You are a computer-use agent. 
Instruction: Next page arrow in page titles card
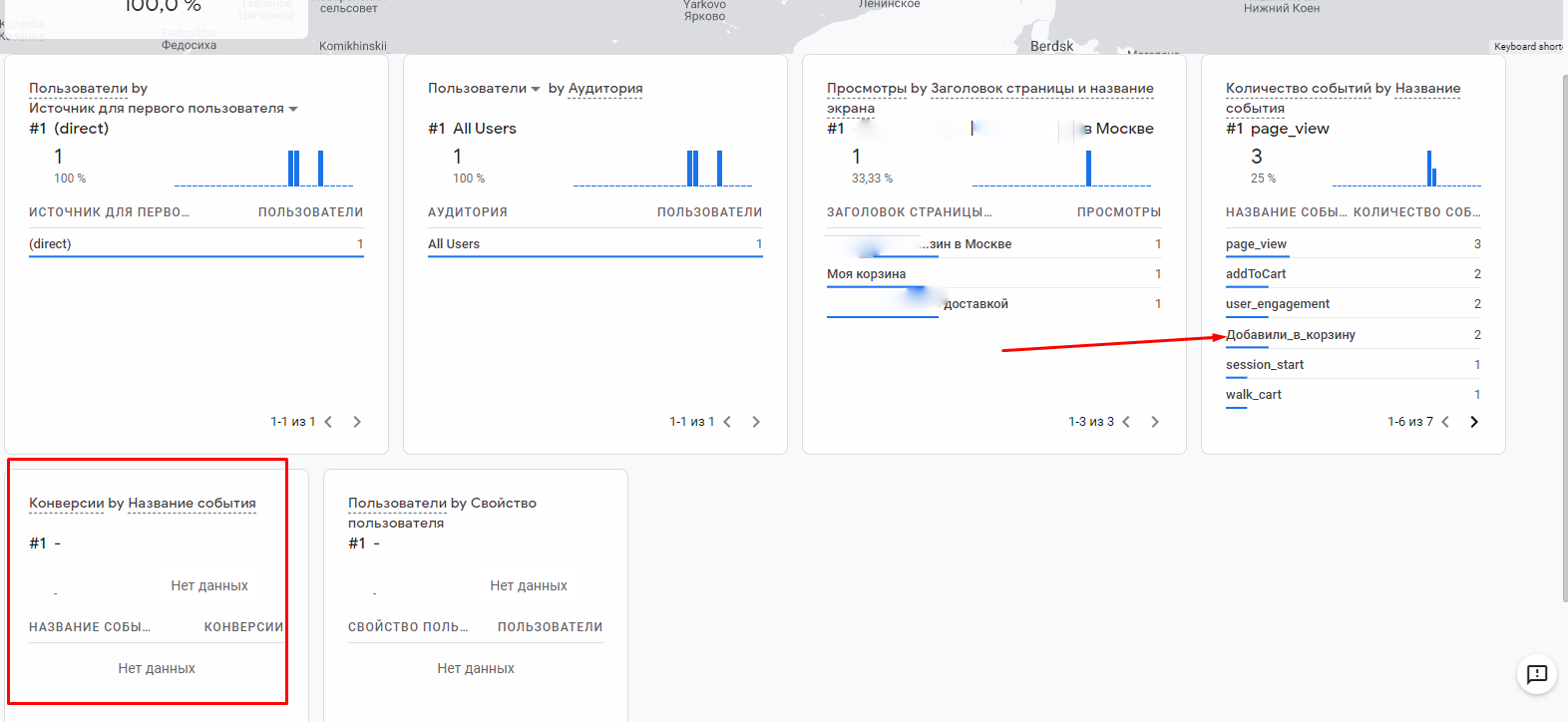(1155, 422)
